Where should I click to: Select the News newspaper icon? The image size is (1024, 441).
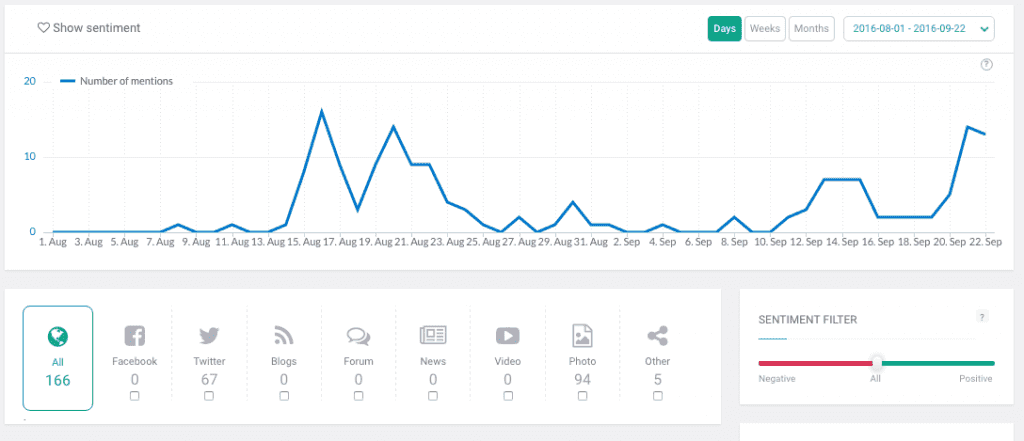tap(433, 336)
